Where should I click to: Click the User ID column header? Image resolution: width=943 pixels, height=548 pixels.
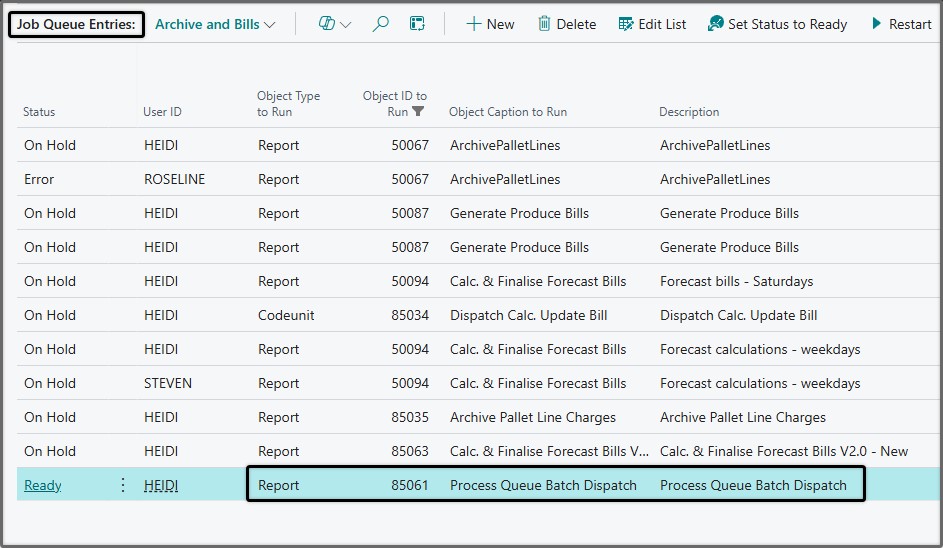point(162,112)
